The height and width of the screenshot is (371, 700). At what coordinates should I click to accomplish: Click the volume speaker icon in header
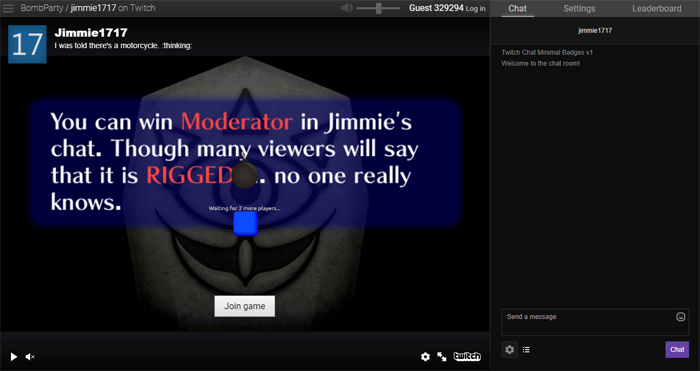346,8
